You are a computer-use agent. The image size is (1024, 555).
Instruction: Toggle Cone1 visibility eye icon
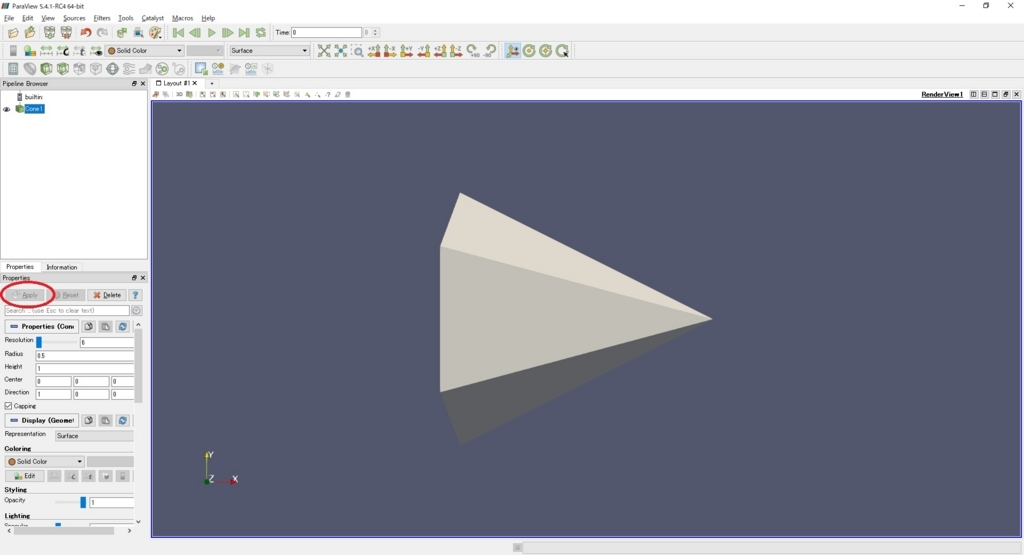pos(7,109)
